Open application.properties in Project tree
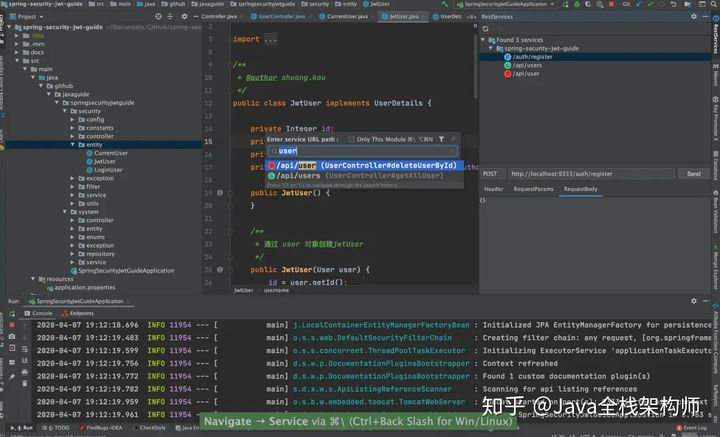The image size is (720, 437). (x=81, y=287)
